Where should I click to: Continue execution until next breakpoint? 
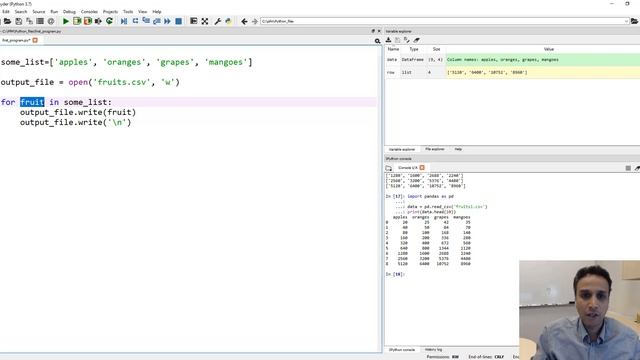(x=167, y=21)
